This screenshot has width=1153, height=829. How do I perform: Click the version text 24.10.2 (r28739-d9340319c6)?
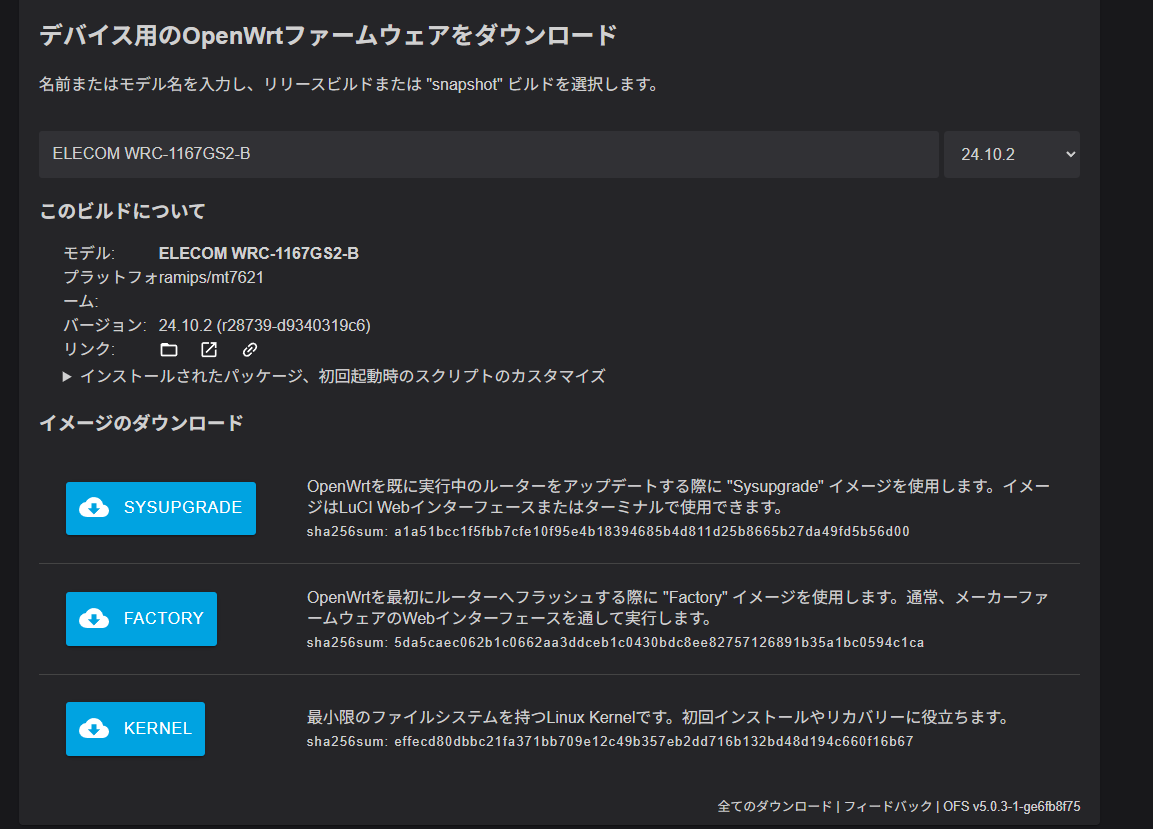coord(265,325)
